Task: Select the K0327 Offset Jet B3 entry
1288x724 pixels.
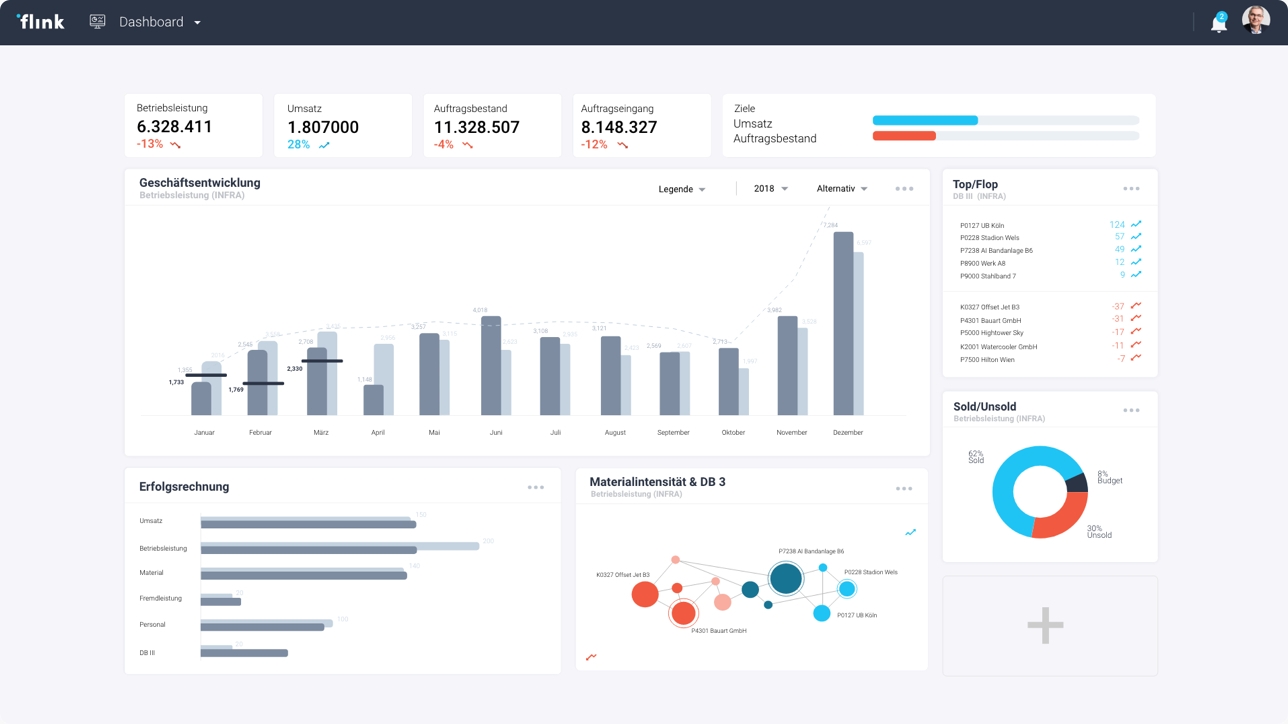Action: 1049,307
